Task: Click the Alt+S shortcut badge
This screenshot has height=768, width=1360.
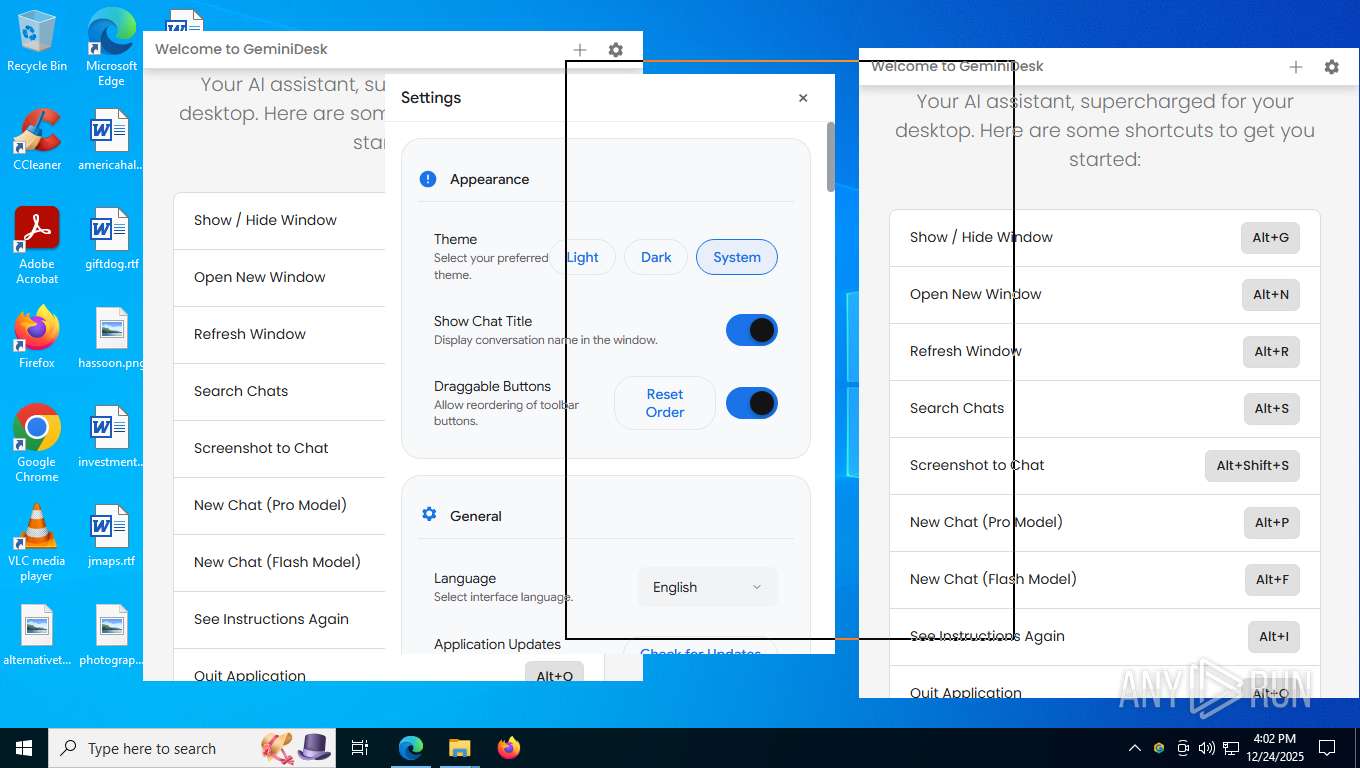Action: [x=1271, y=409]
